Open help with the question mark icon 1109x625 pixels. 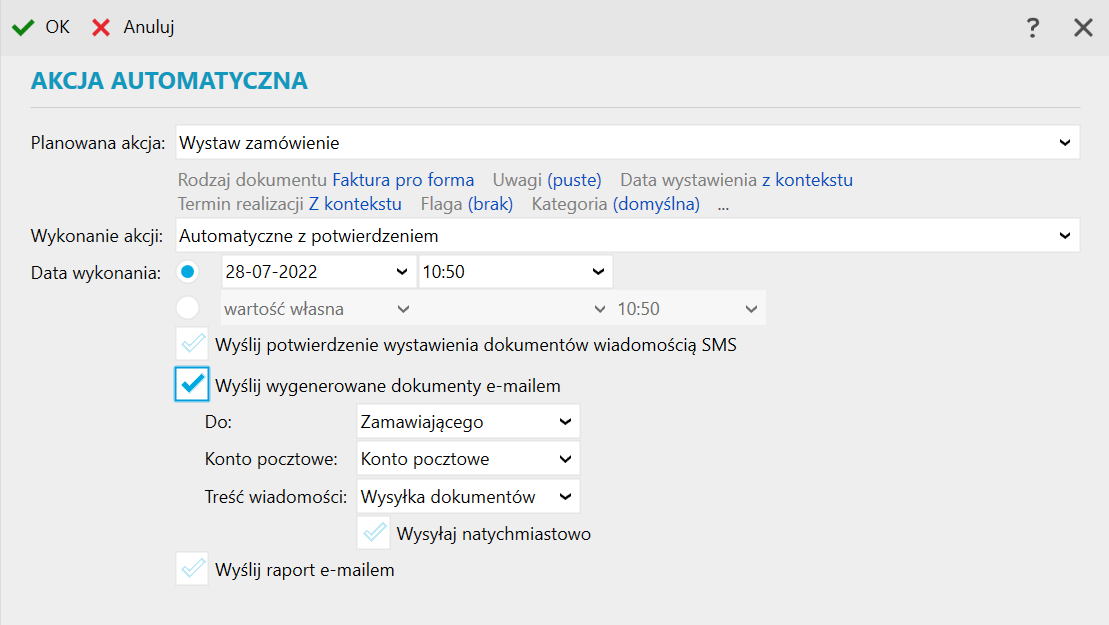coord(1033,28)
